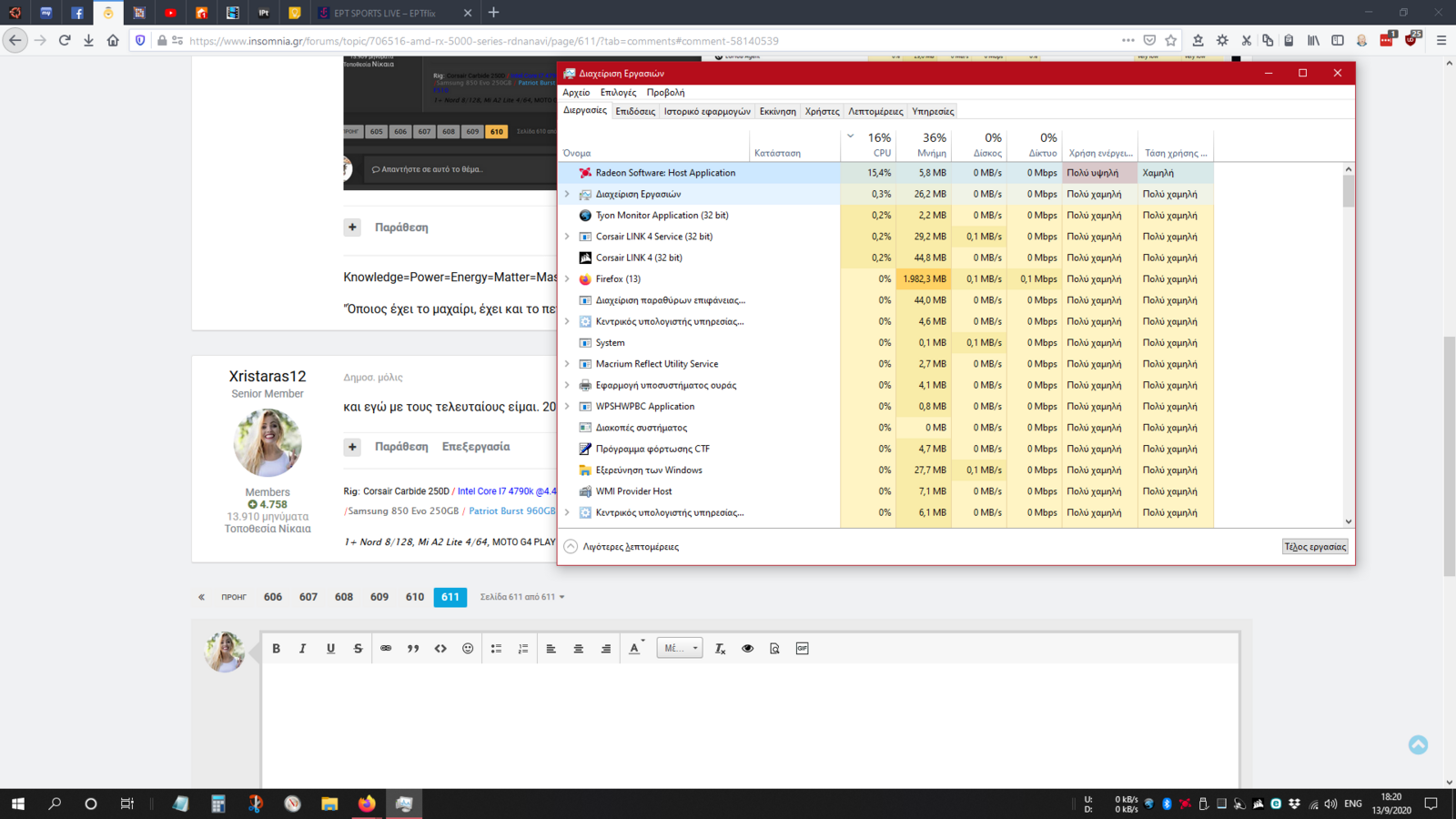This screenshot has height=819, width=1456.
Task: Open the Επιλογές menu in Task Manager
Action: tap(618, 93)
